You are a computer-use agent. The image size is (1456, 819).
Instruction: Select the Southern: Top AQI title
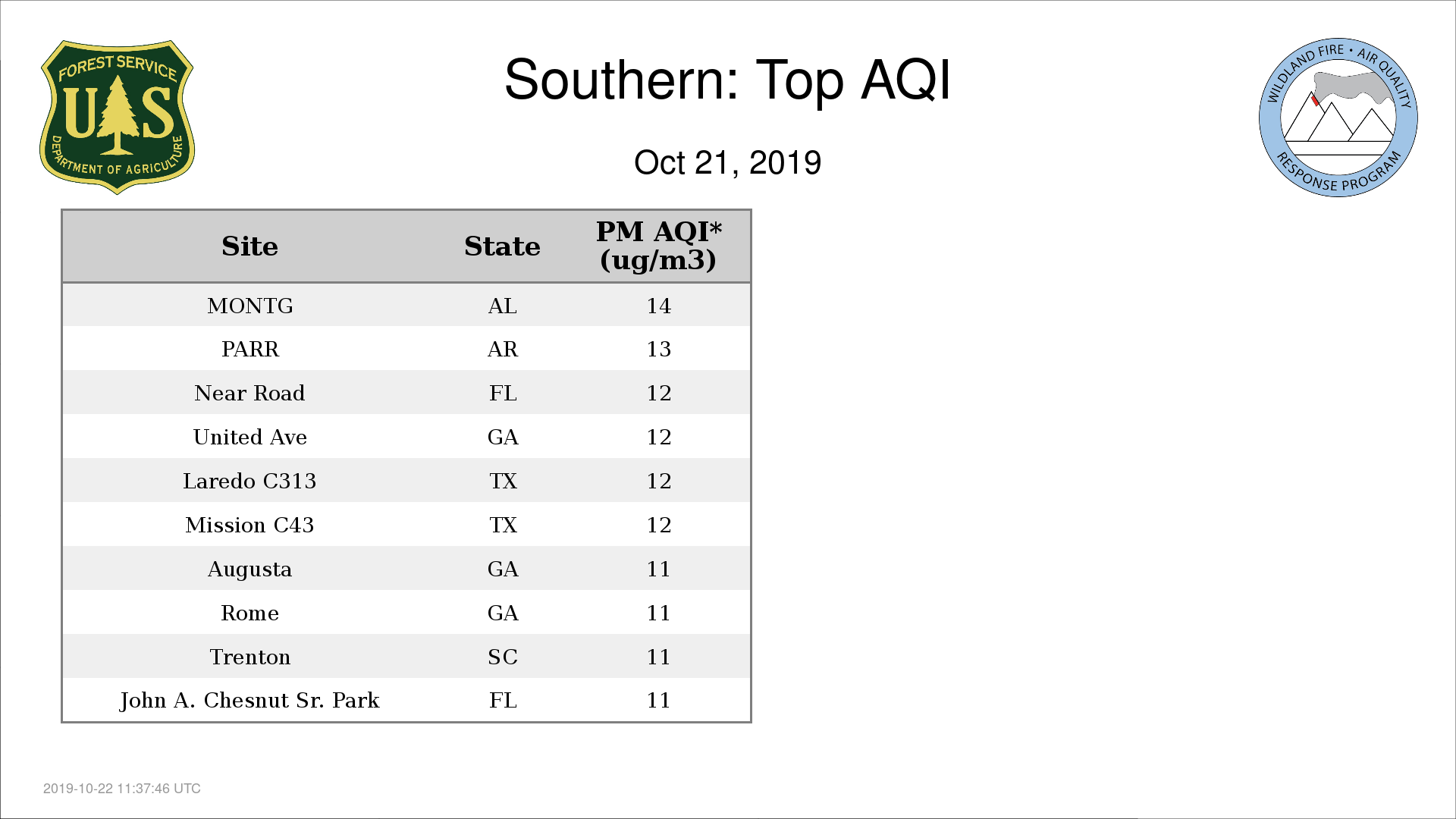click(x=727, y=80)
